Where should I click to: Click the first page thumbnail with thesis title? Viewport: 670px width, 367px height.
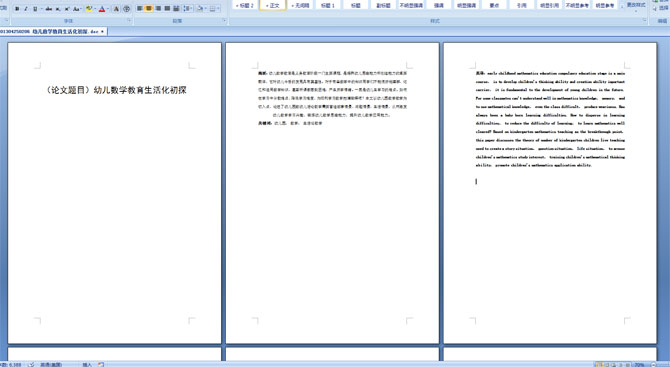tap(115, 193)
